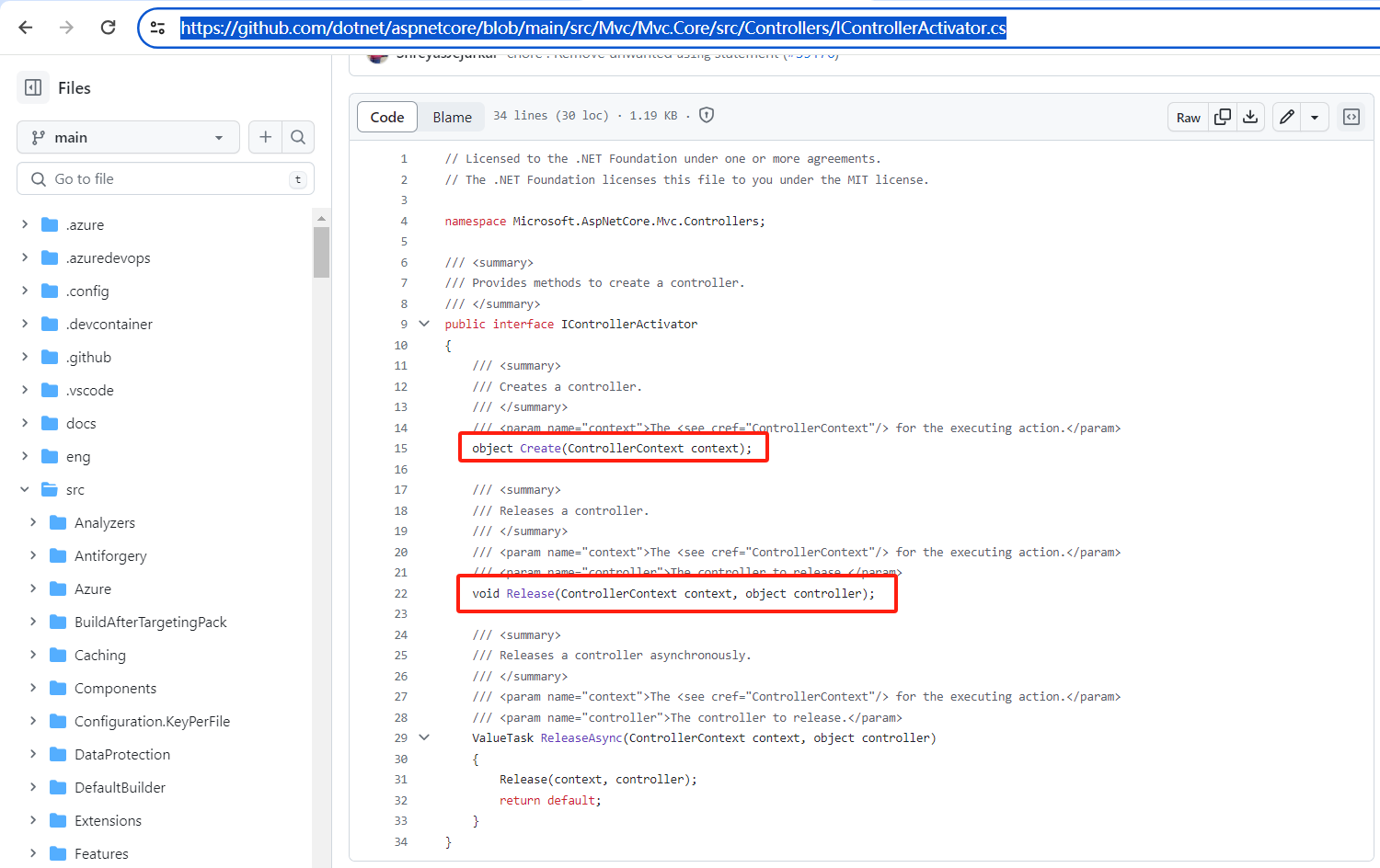The width and height of the screenshot is (1380, 868).
Task: Click the branch icon beside main
Action: point(39,137)
